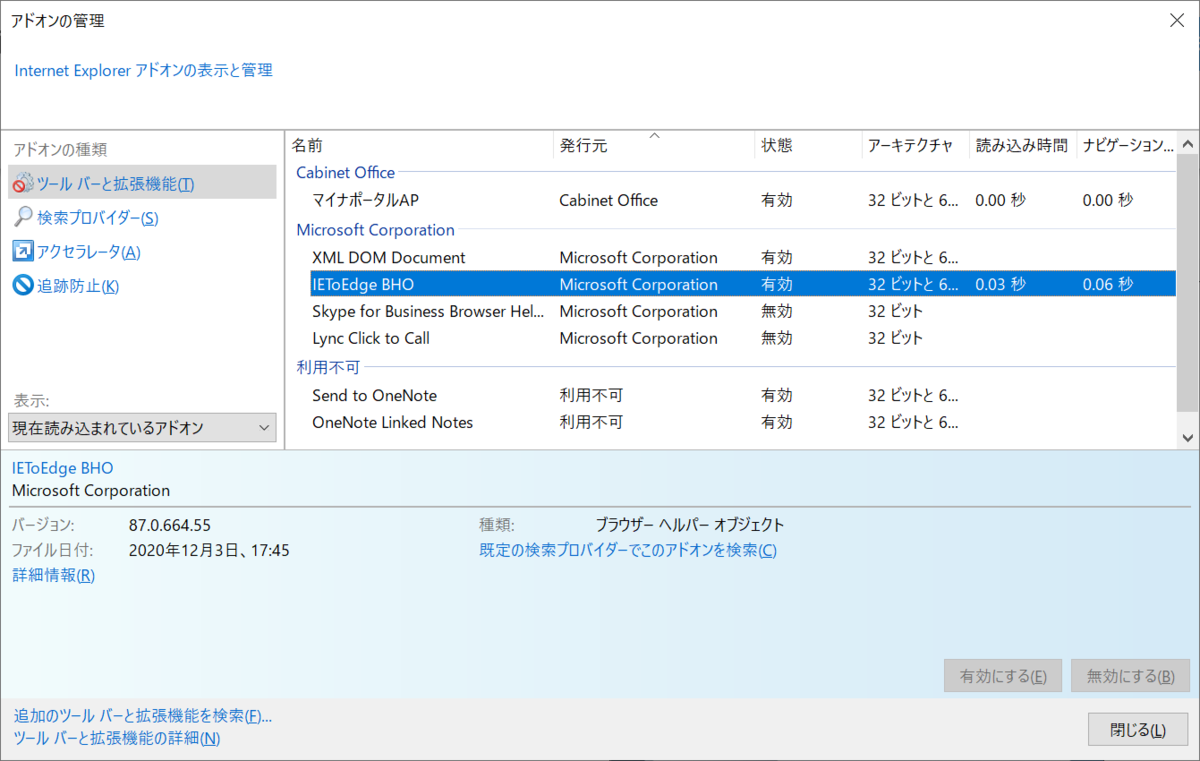Open the 表示 dropdown showing 現在読み込まれているアドオン
1200x761 pixels.
tap(142, 428)
